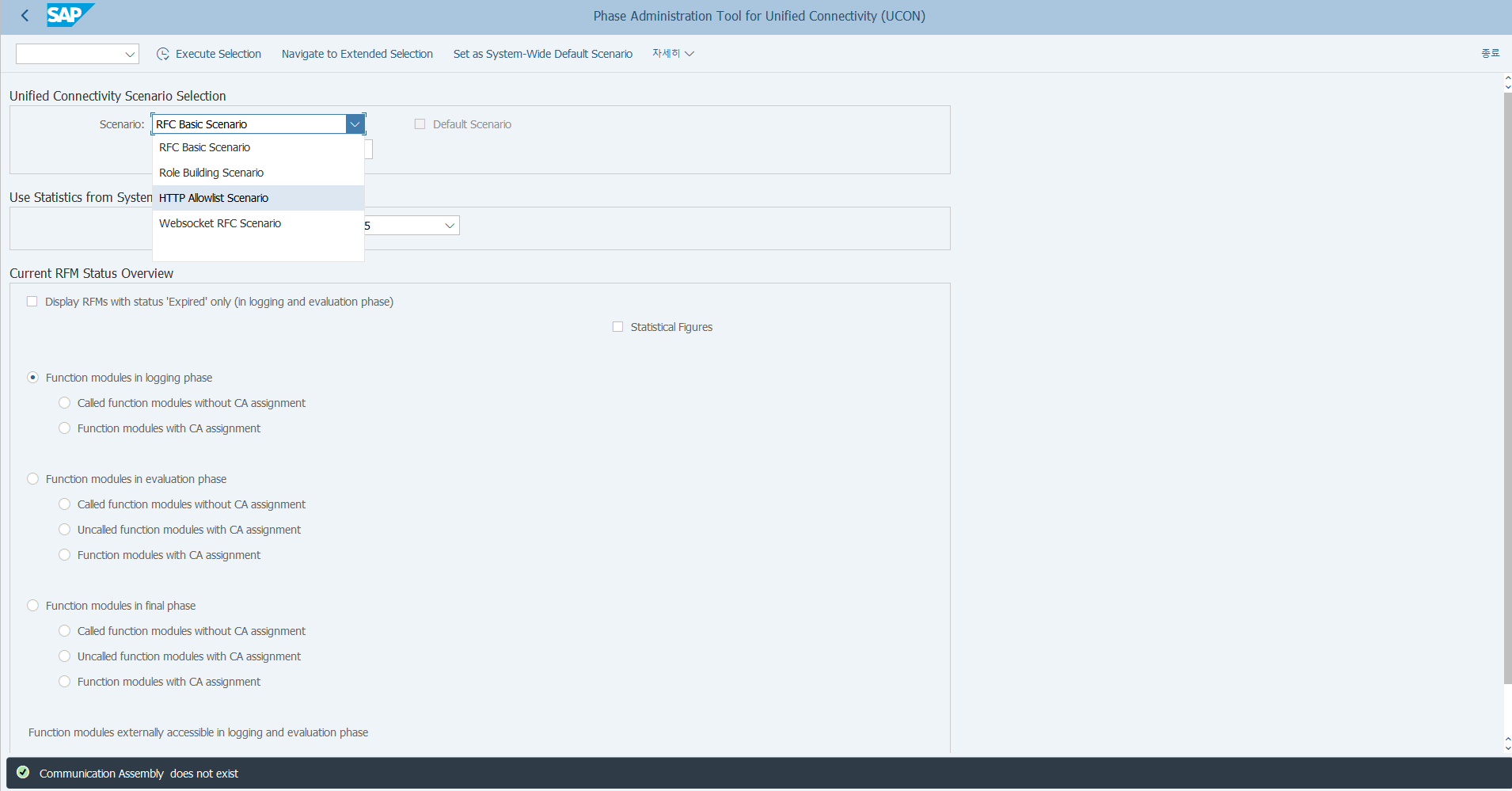
Task: Open the command field dropdown in toolbar
Action: tap(130, 54)
